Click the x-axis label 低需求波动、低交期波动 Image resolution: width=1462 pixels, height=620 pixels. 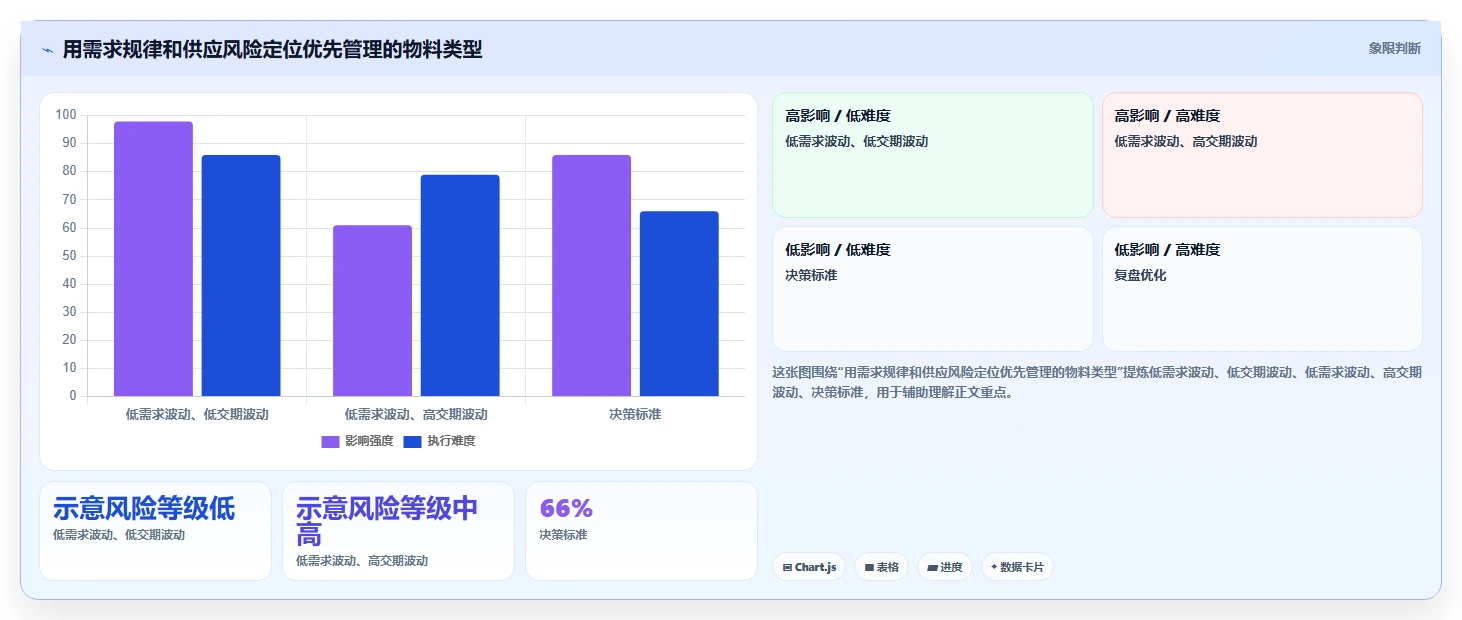coord(197,414)
